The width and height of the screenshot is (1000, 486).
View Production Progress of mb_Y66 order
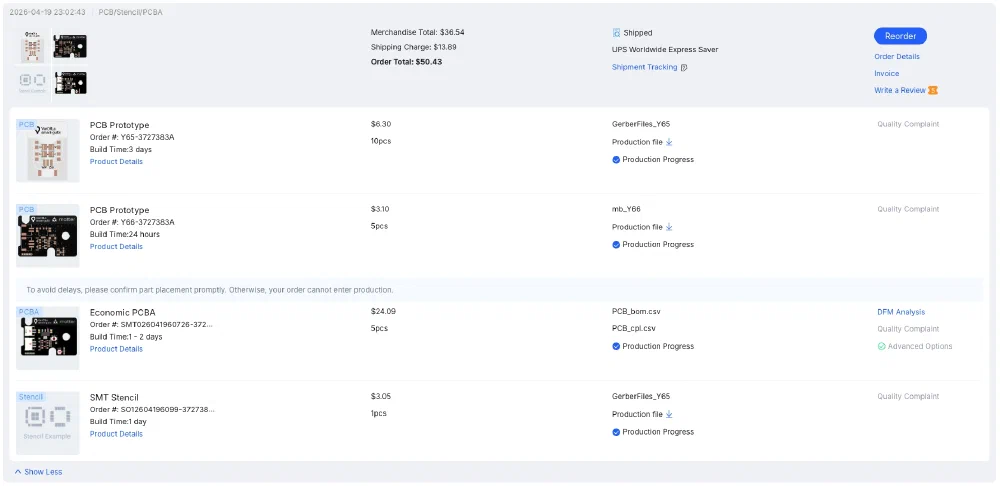653,245
